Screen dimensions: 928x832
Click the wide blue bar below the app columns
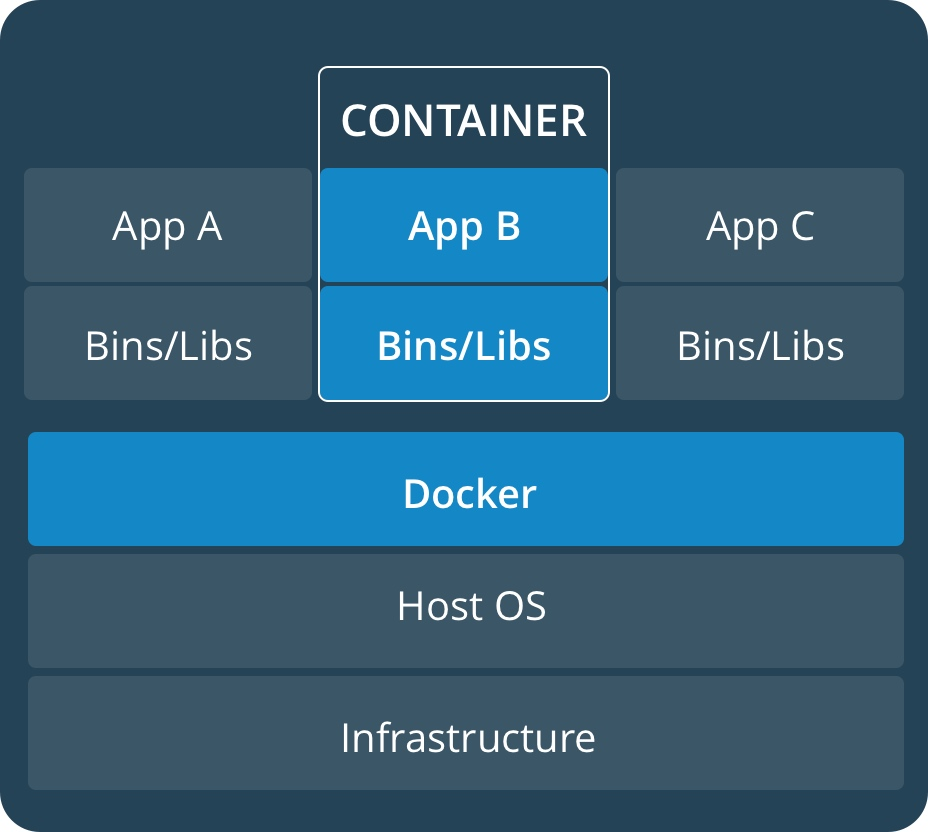[x=466, y=490]
